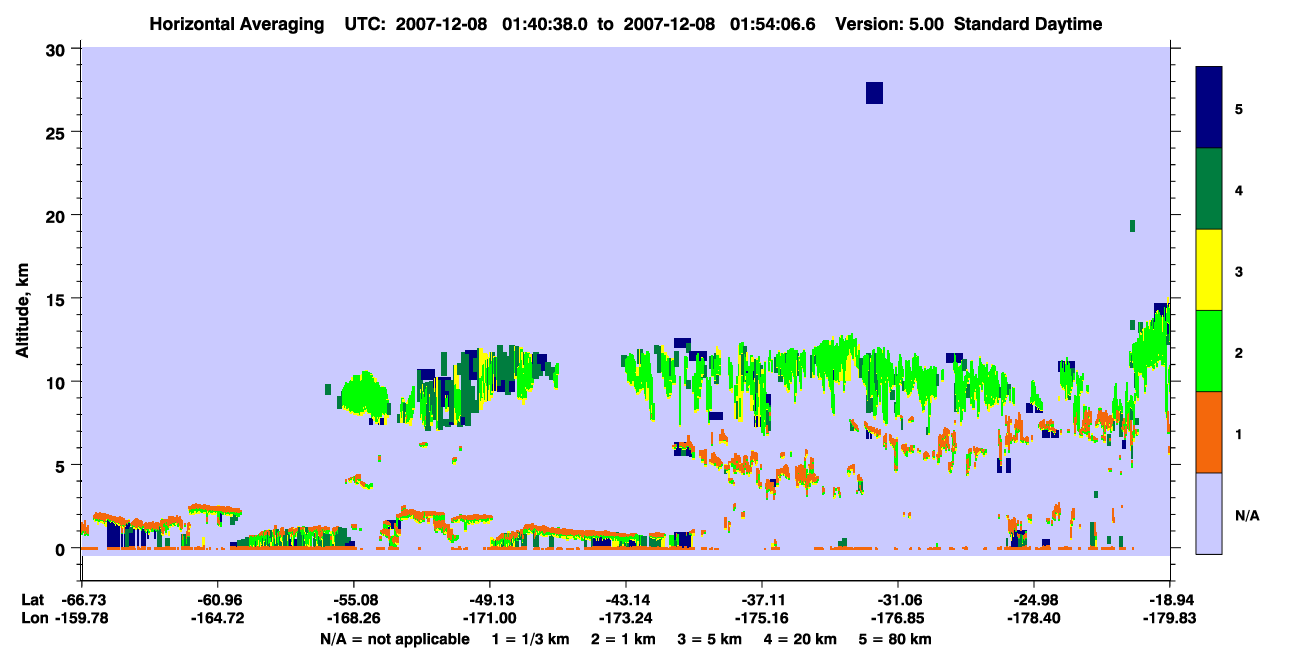
Task: Click the 'Lon' axis row label
Action: point(33,619)
